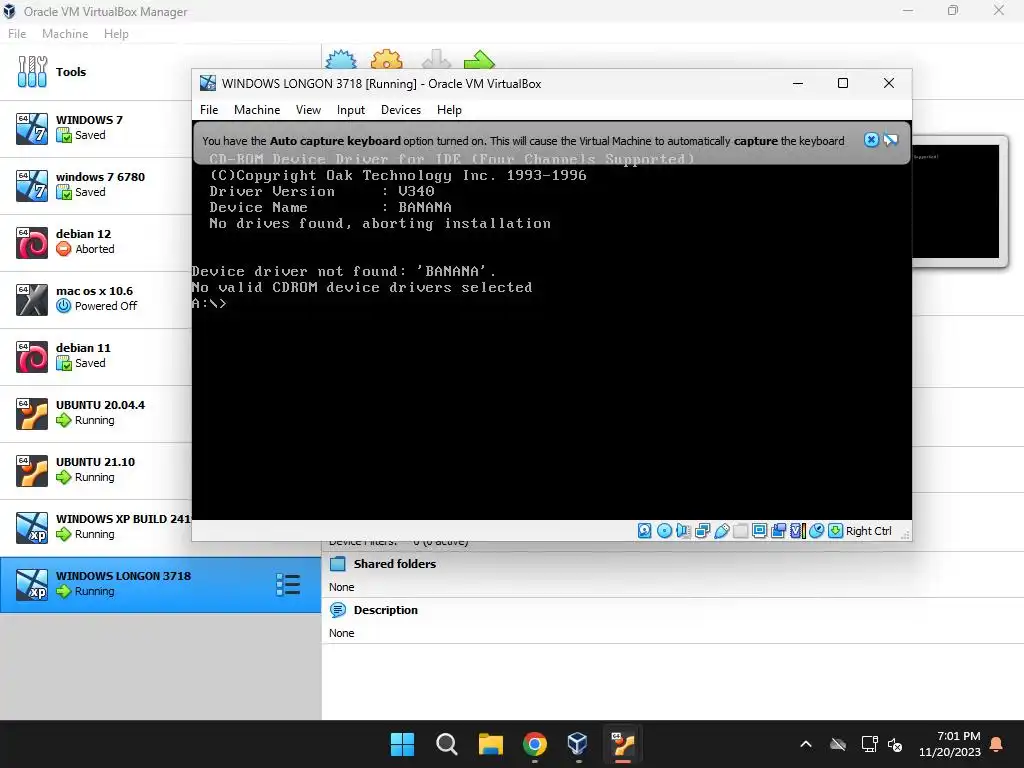The image size is (1024, 768).
Task: Click the grayed Discard arrow icon in Manager toolbar
Action: pyautogui.click(x=436, y=59)
